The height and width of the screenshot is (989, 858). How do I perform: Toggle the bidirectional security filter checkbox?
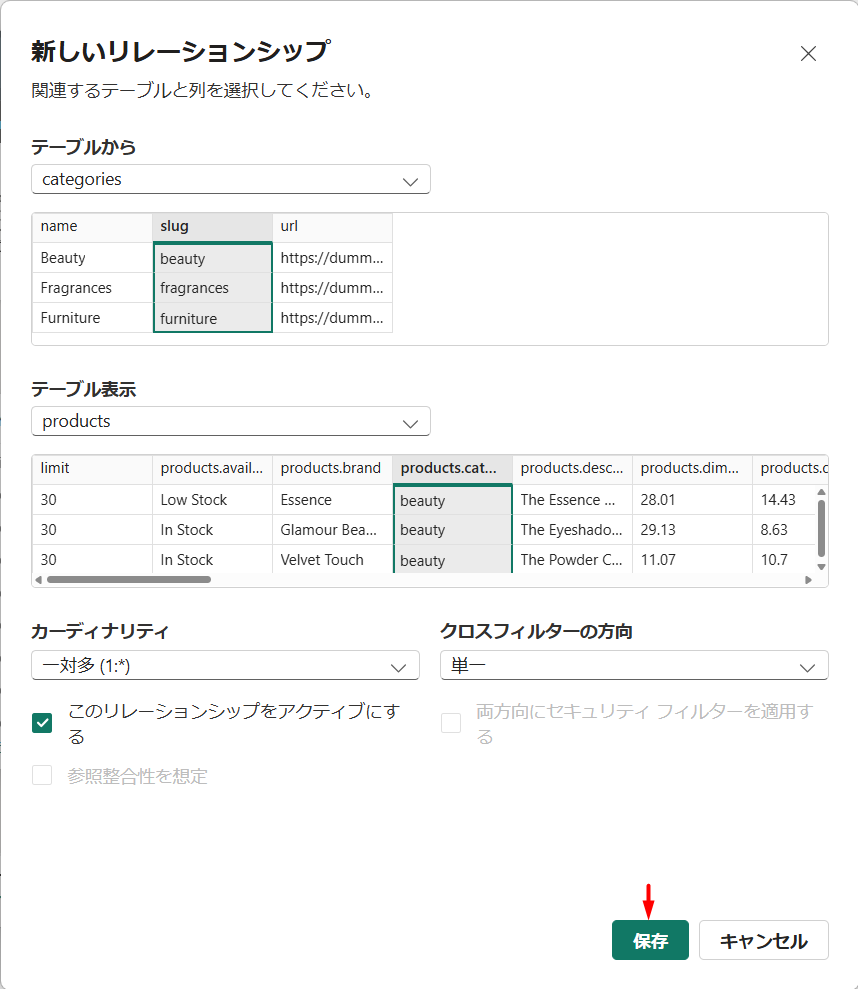451,723
